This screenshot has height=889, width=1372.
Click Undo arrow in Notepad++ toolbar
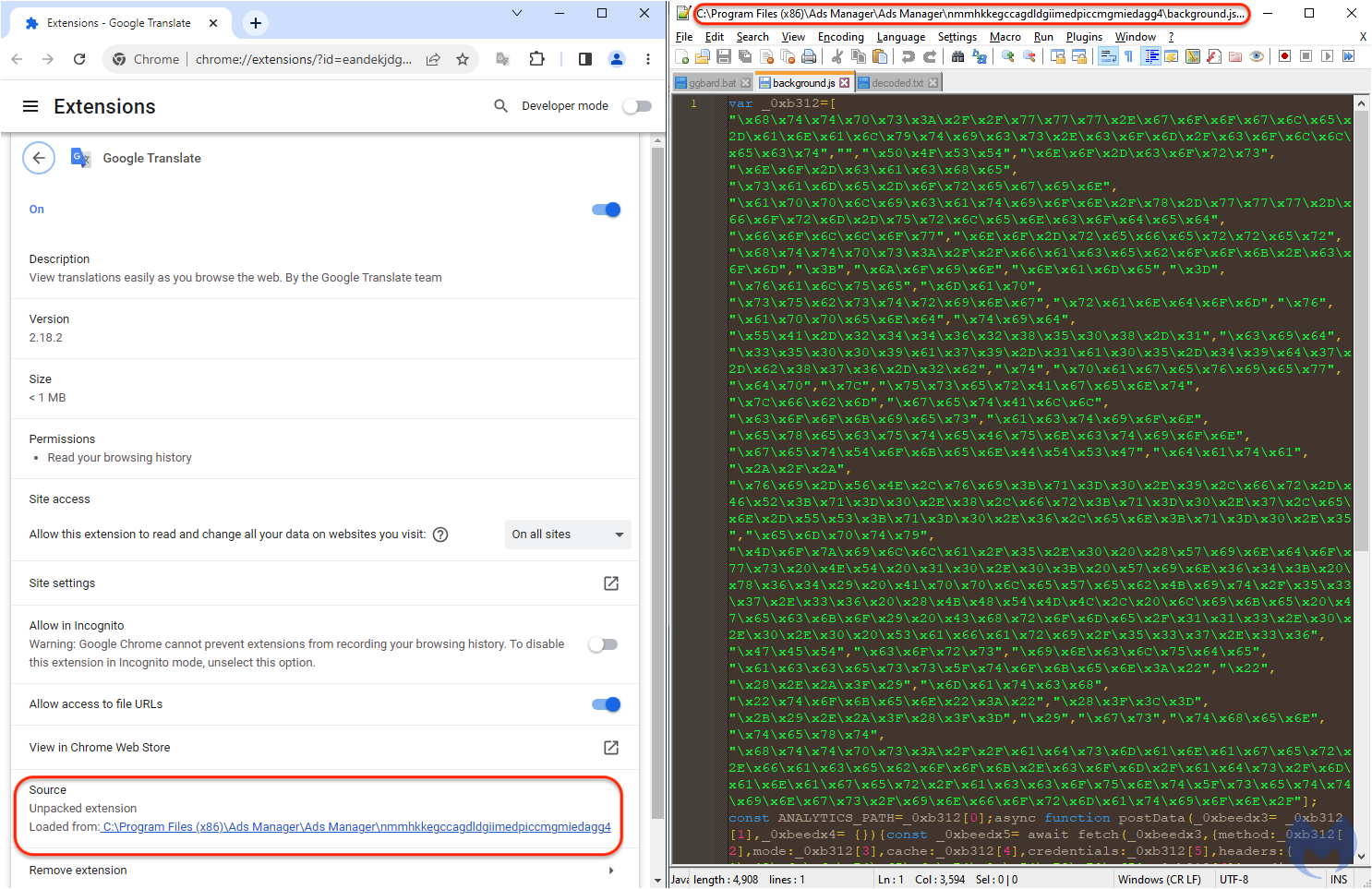(x=909, y=56)
